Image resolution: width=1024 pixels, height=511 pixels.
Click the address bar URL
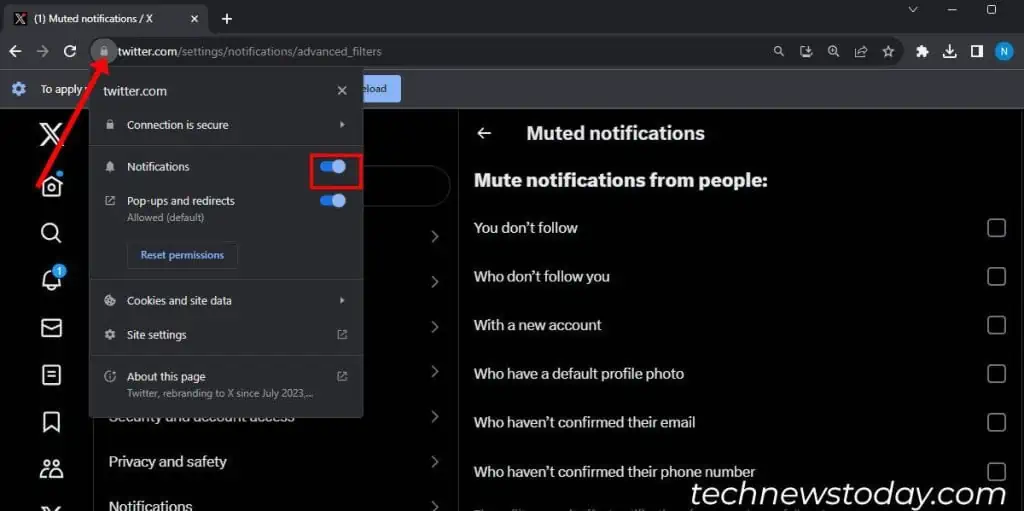click(x=249, y=52)
